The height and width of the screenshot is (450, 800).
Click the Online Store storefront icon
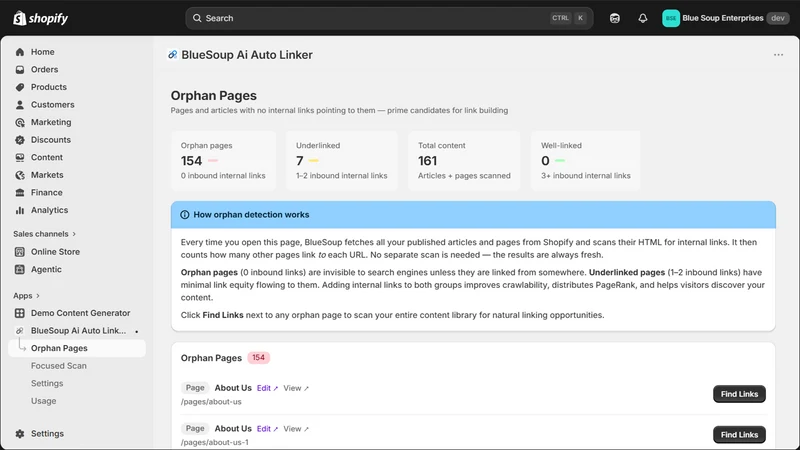20,252
